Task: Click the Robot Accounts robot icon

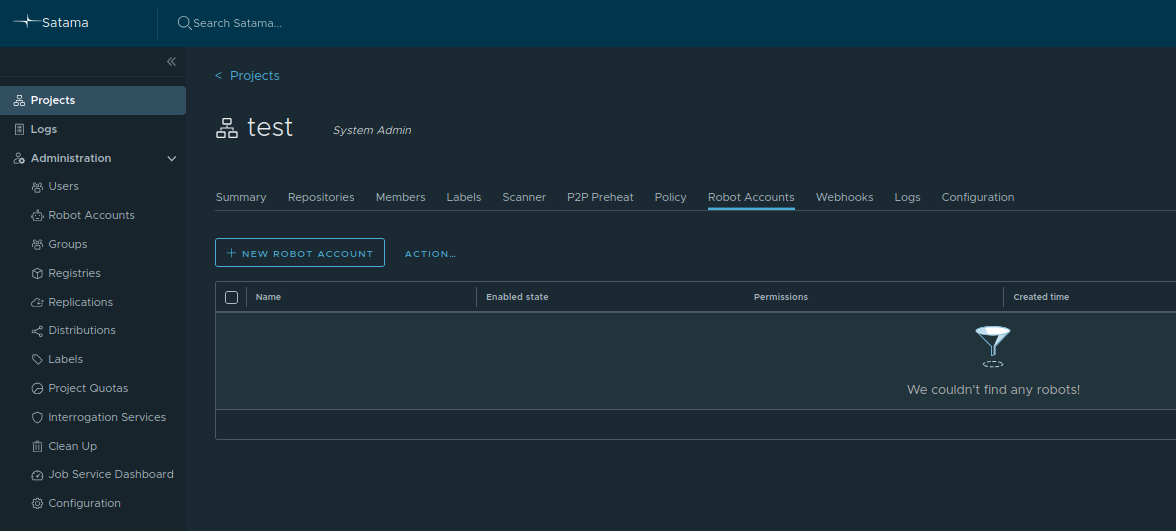Action: tap(37, 215)
